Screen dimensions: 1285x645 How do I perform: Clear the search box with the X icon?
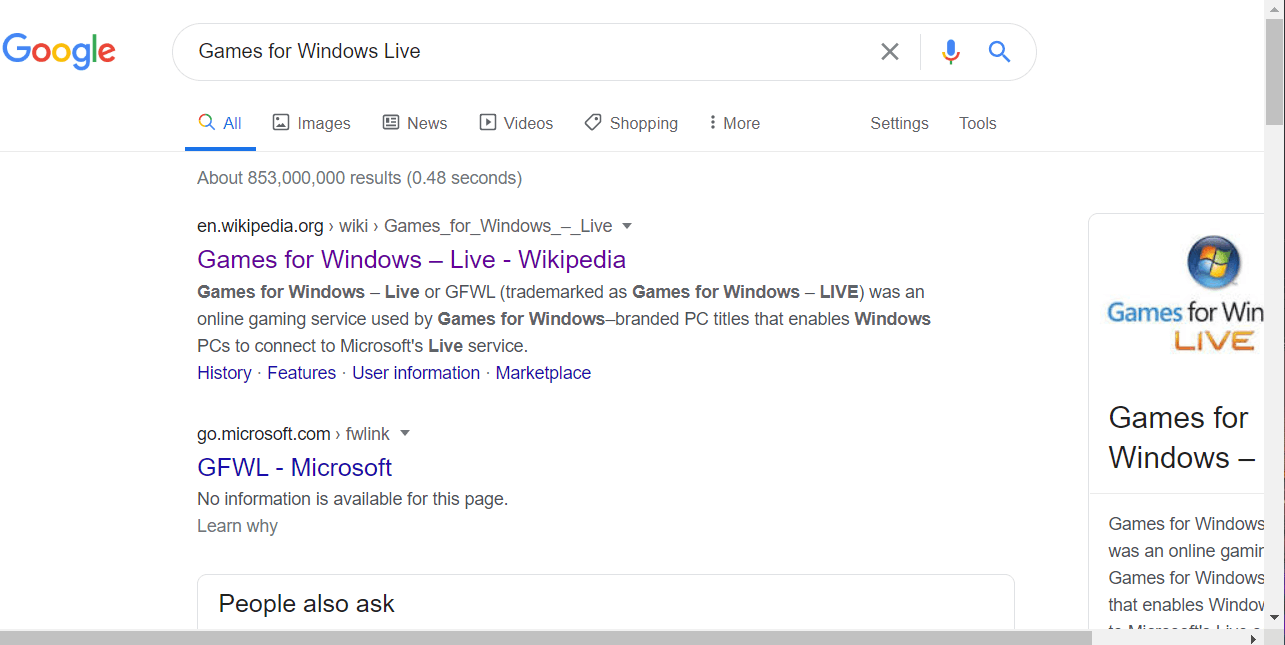pos(889,51)
